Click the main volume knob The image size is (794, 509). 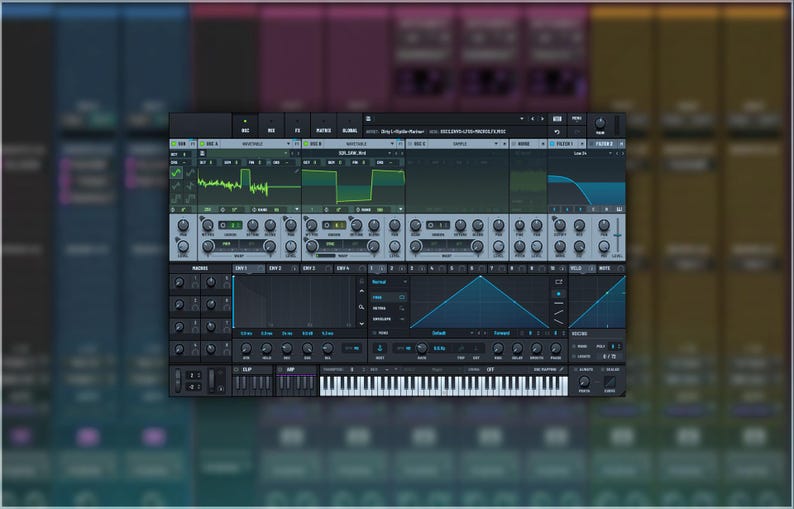(600, 123)
